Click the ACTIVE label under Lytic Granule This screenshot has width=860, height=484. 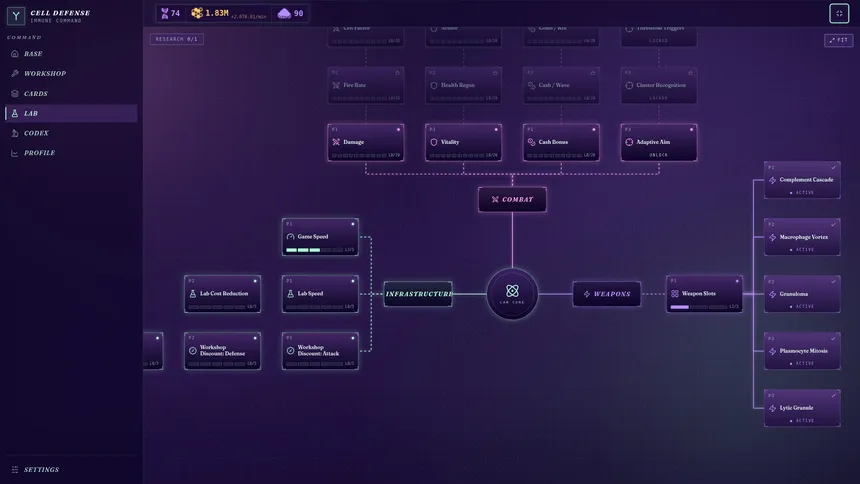(805, 420)
